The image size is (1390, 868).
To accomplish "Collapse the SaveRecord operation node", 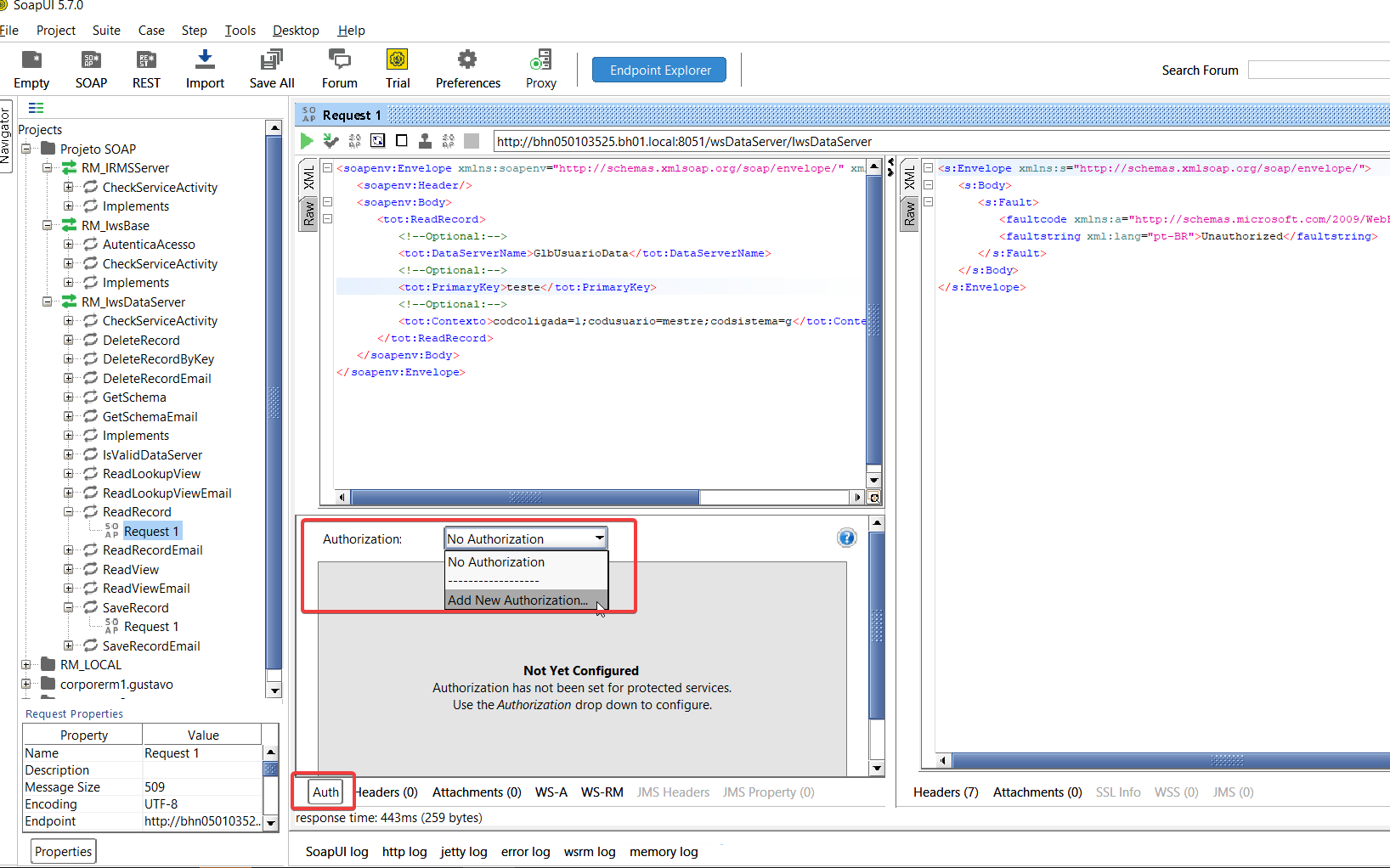I will tap(69, 607).
